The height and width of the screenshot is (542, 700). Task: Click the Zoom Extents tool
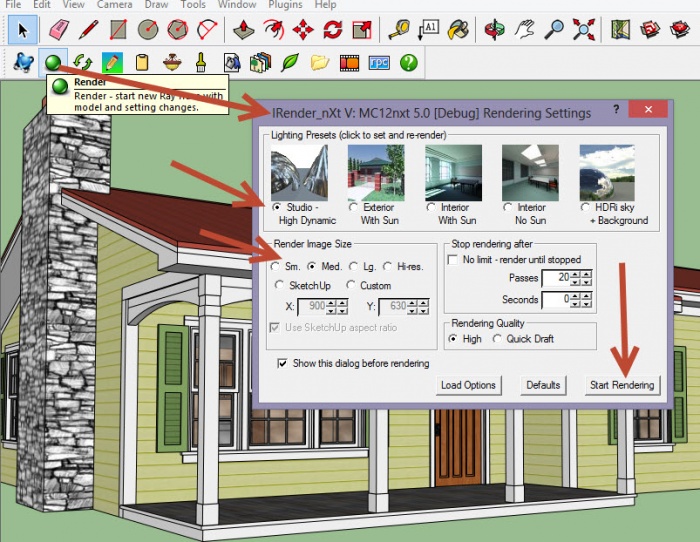[x=584, y=30]
